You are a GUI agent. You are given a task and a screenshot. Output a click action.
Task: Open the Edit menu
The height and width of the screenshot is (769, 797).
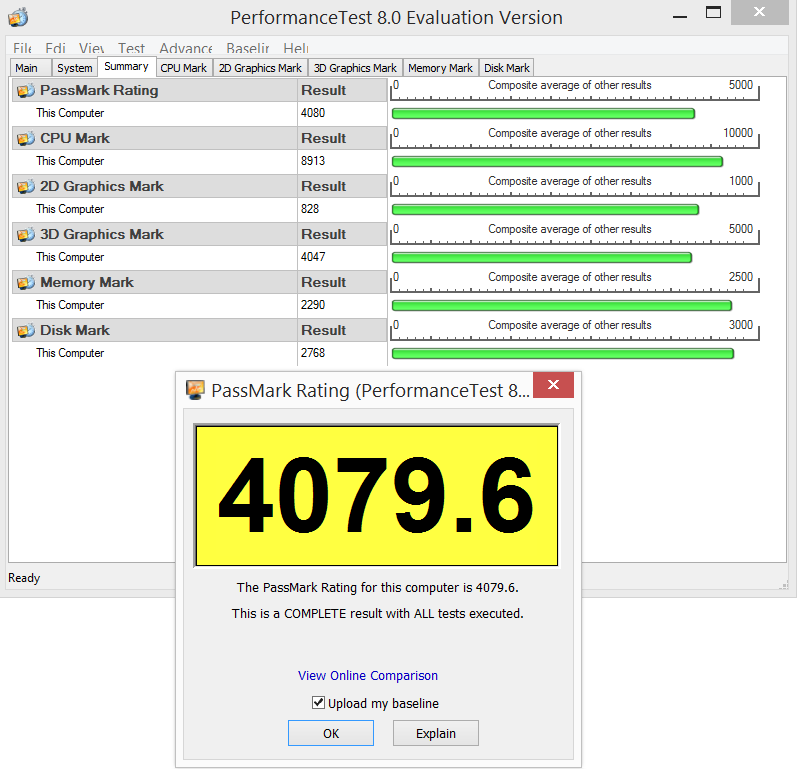[x=55, y=48]
